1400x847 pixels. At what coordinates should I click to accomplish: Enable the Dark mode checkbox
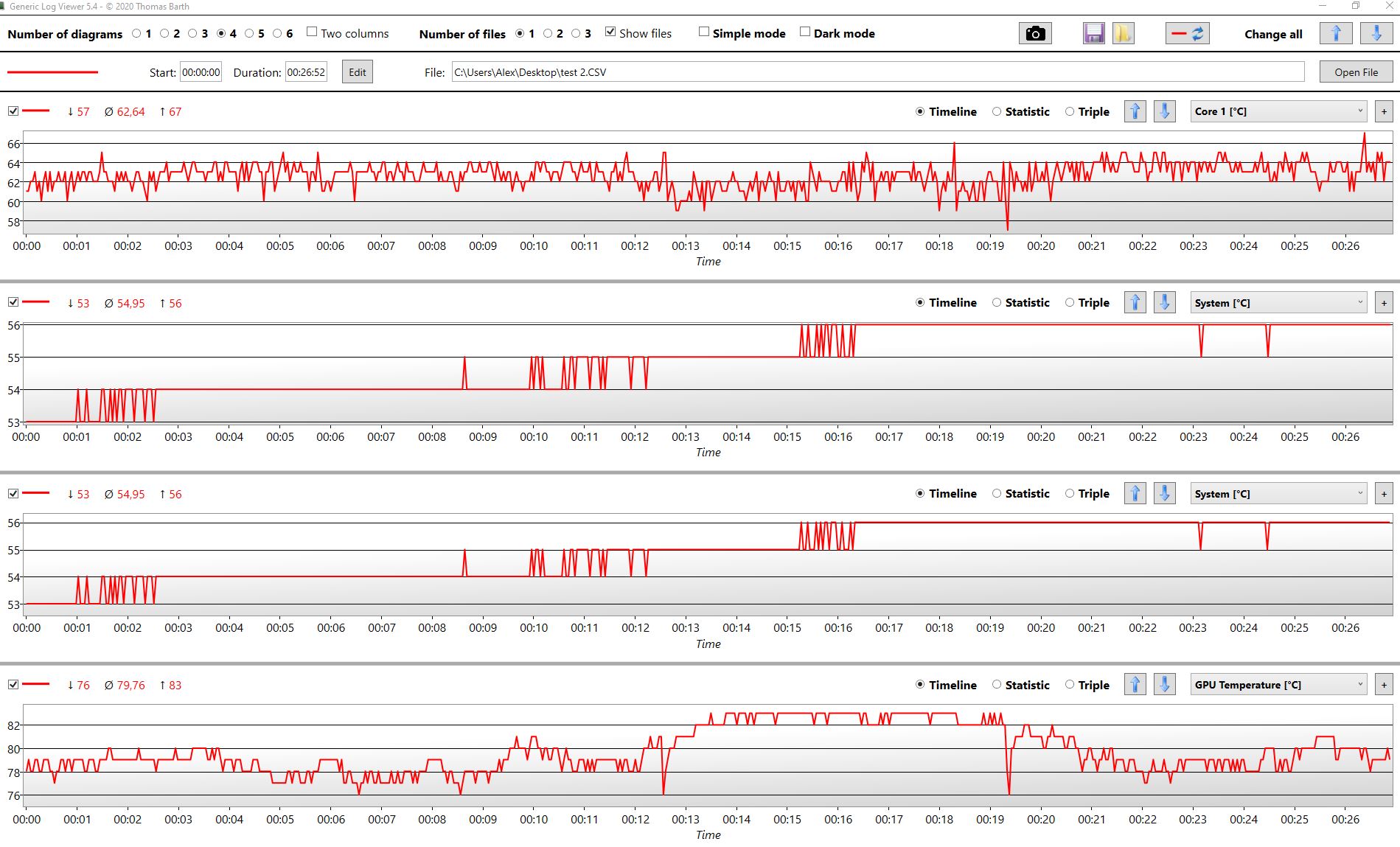tap(805, 32)
